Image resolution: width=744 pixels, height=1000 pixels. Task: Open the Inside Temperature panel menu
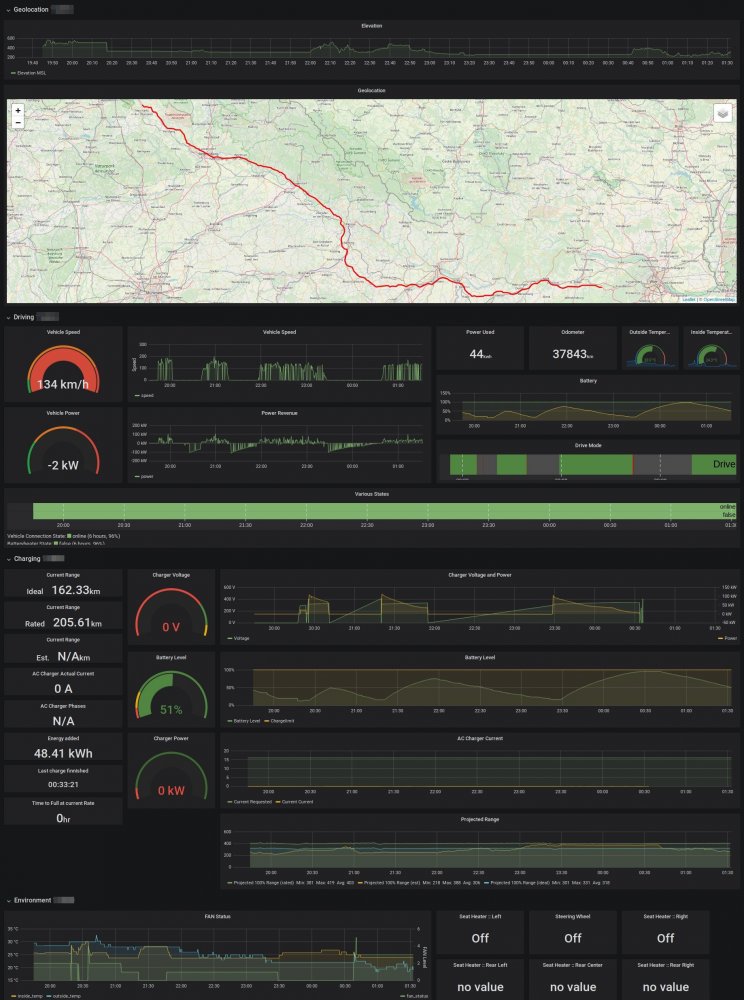point(711,332)
